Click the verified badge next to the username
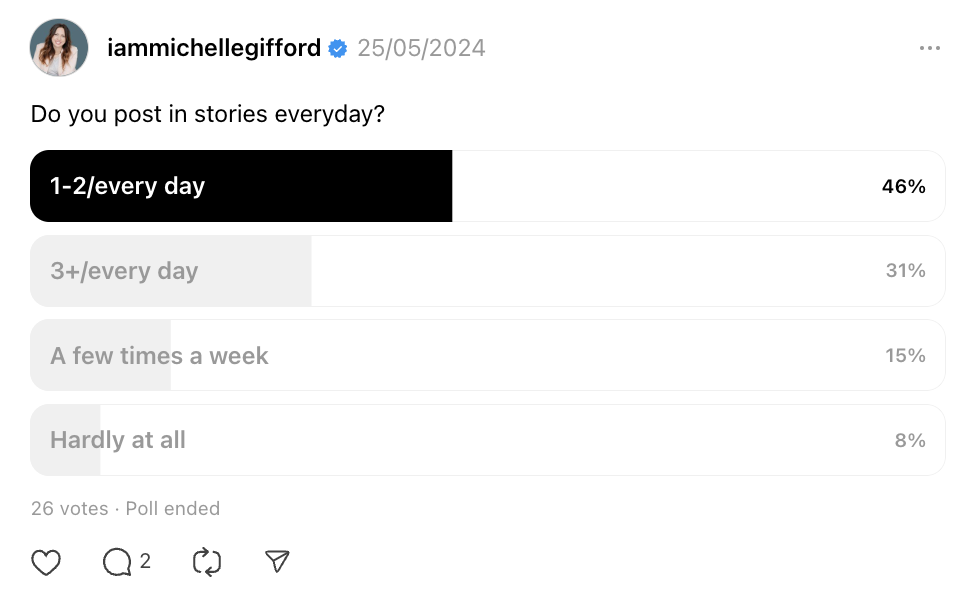The height and width of the screenshot is (592, 958). [337, 47]
